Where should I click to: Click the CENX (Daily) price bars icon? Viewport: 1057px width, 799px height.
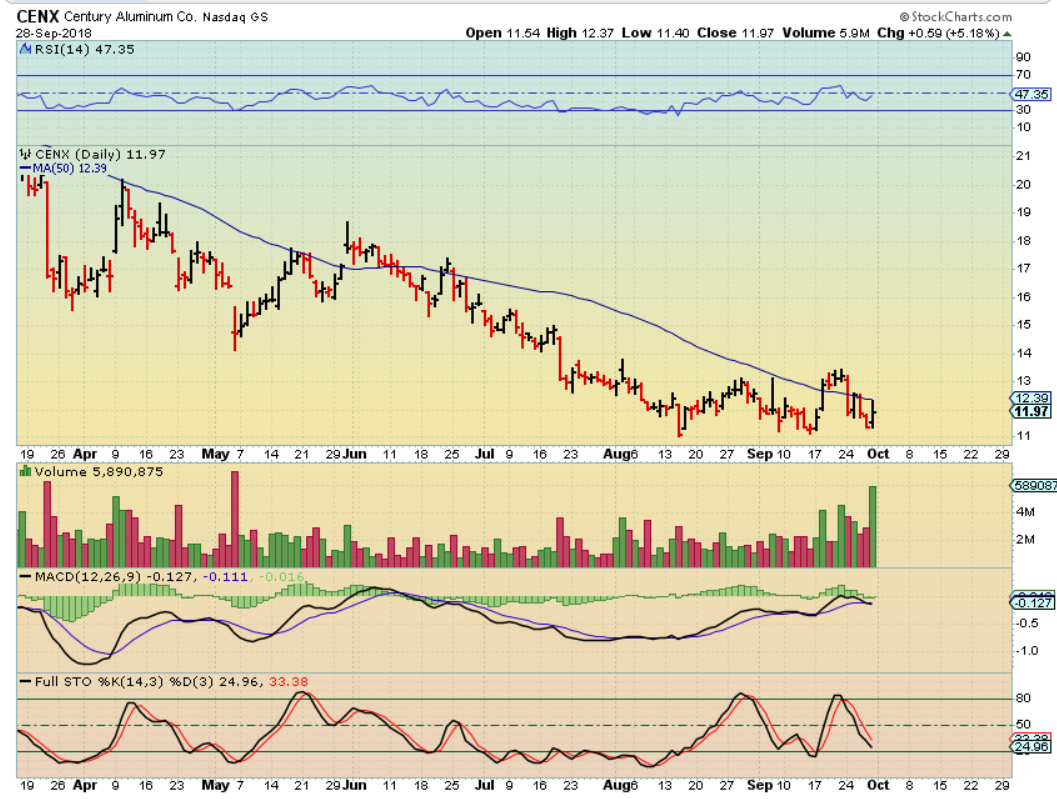pyautogui.click(x=26, y=154)
